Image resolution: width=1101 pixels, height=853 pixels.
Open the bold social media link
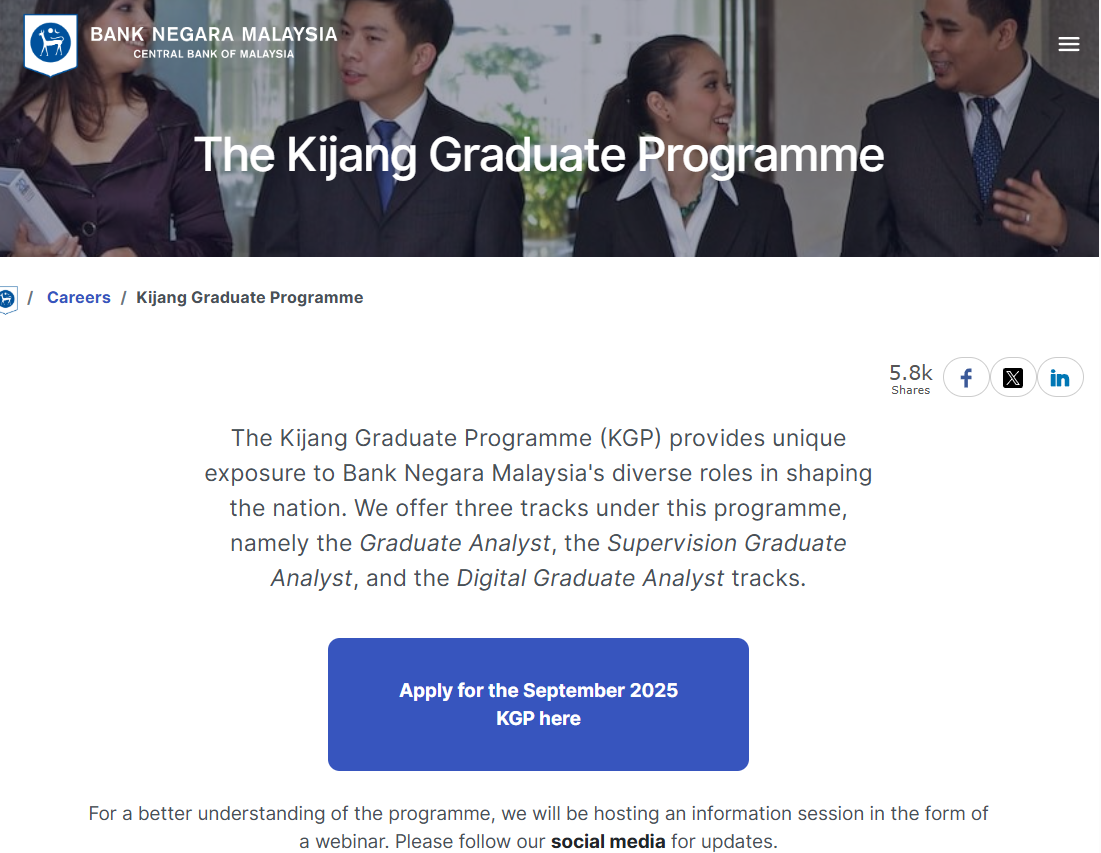608,841
